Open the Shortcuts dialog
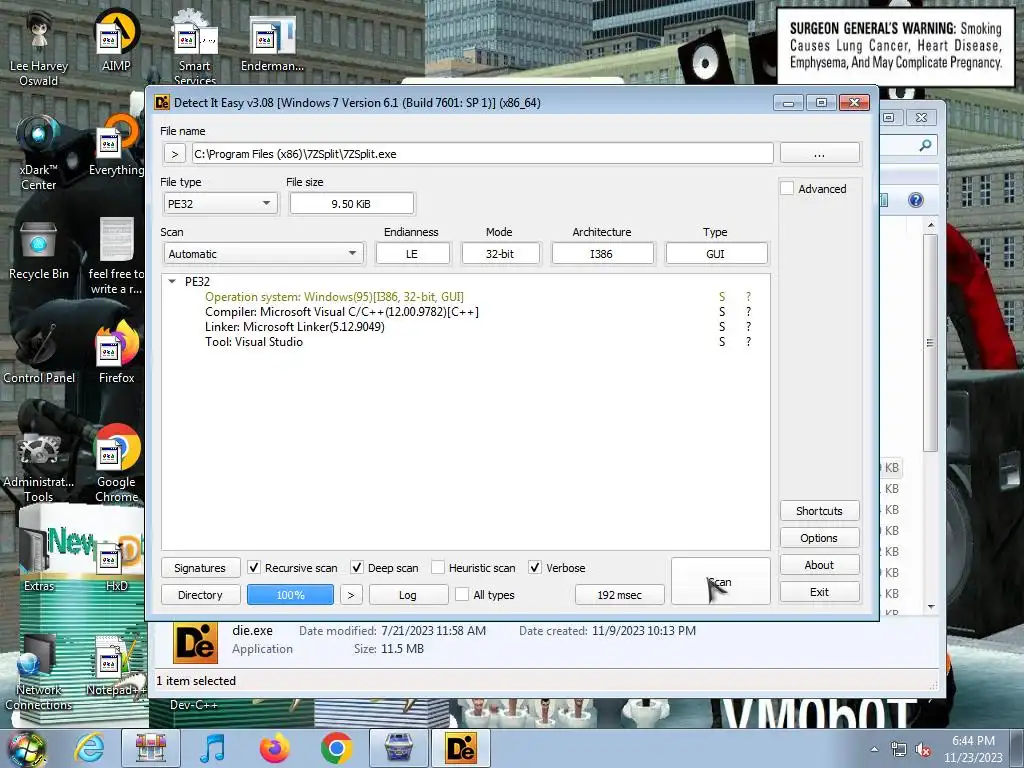The width and height of the screenshot is (1024, 768). (819, 511)
